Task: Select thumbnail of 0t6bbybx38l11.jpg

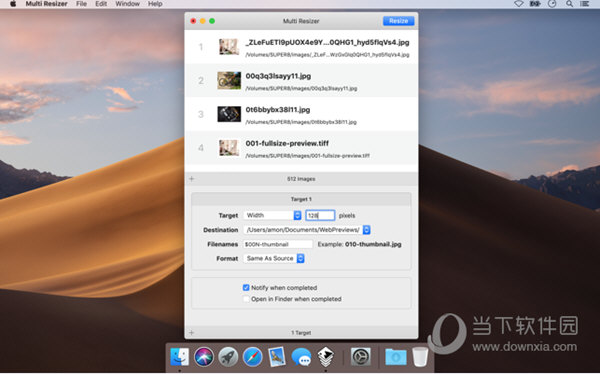Action: tap(229, 114)
